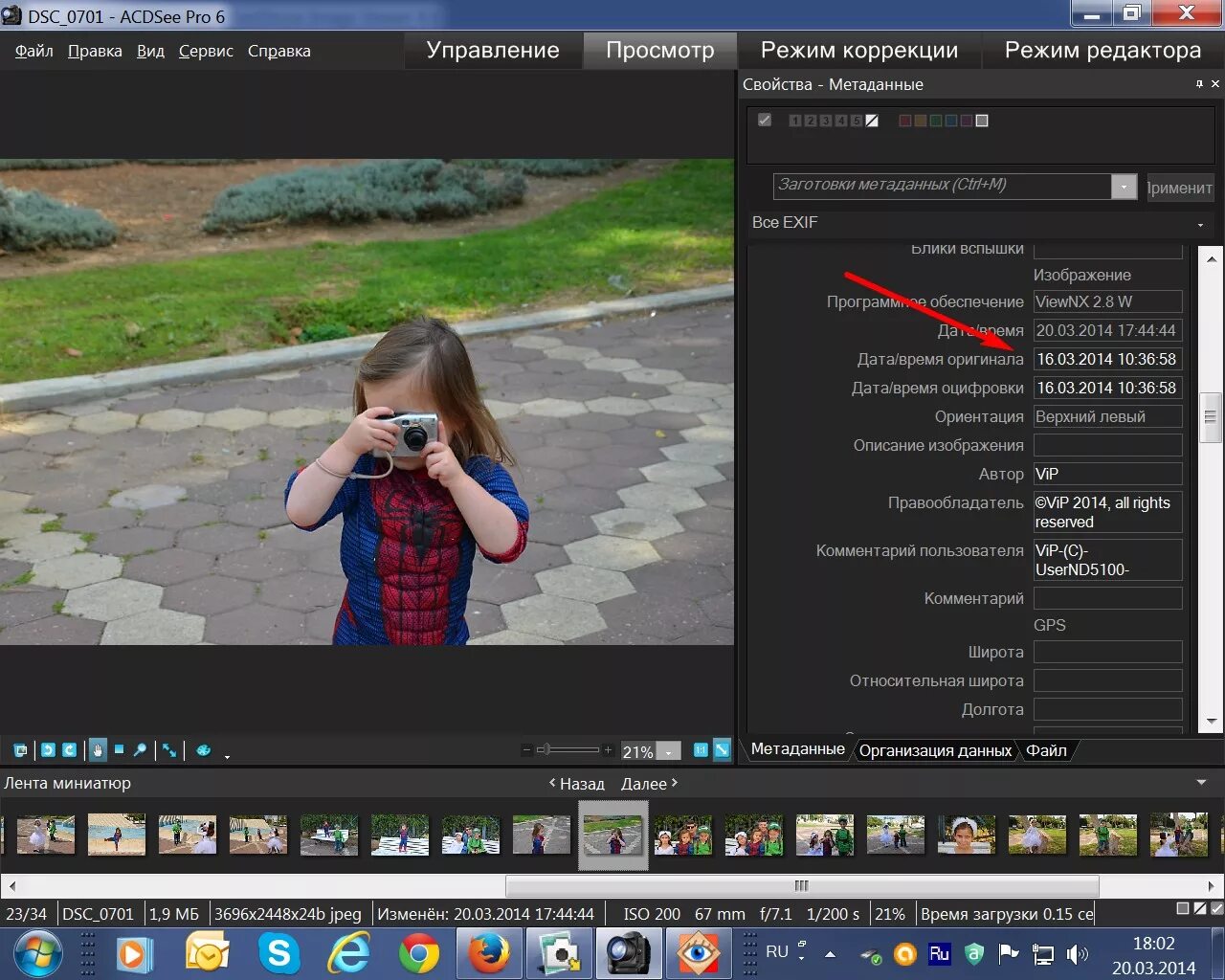The image size is (1225, 980).
Task: Expand the Все EXIF group dropdown
Action: pyautogui.click(x=1200, y=224)
